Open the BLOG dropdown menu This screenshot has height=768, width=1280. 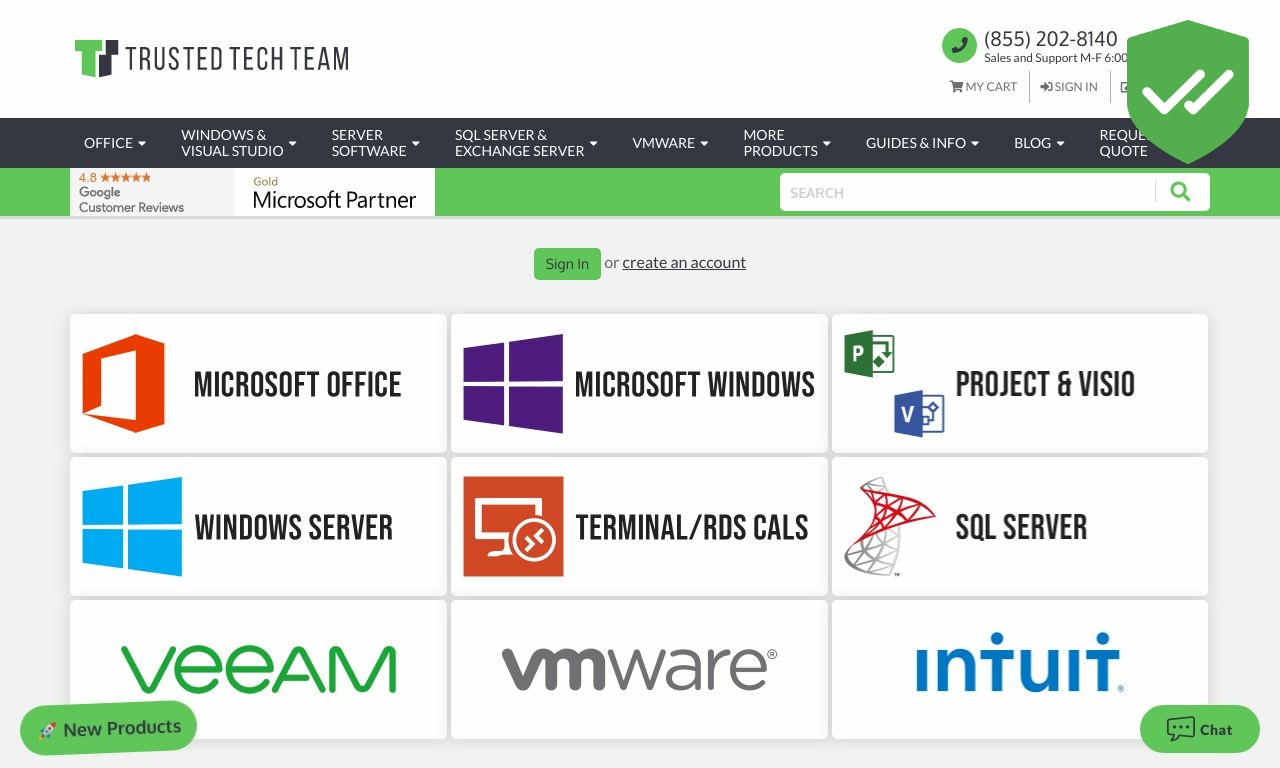pyautogui.click(x=1039, y=143)
